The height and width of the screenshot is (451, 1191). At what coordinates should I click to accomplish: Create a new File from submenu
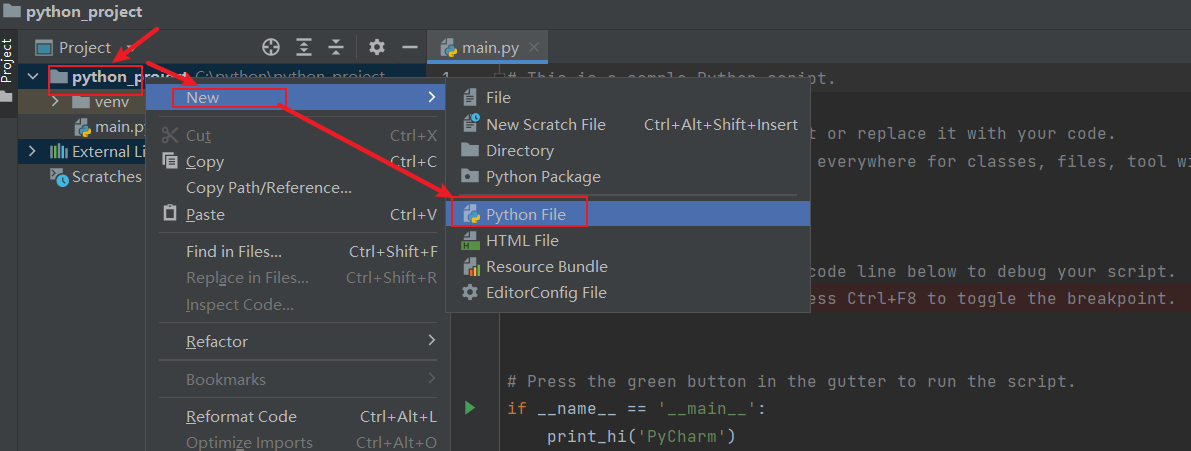pos(627,97)
